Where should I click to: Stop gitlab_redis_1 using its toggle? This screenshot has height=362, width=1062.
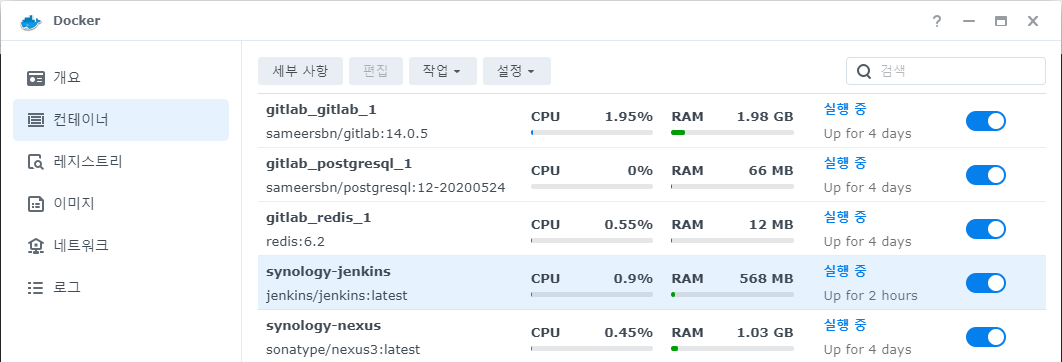click(985, 229)
